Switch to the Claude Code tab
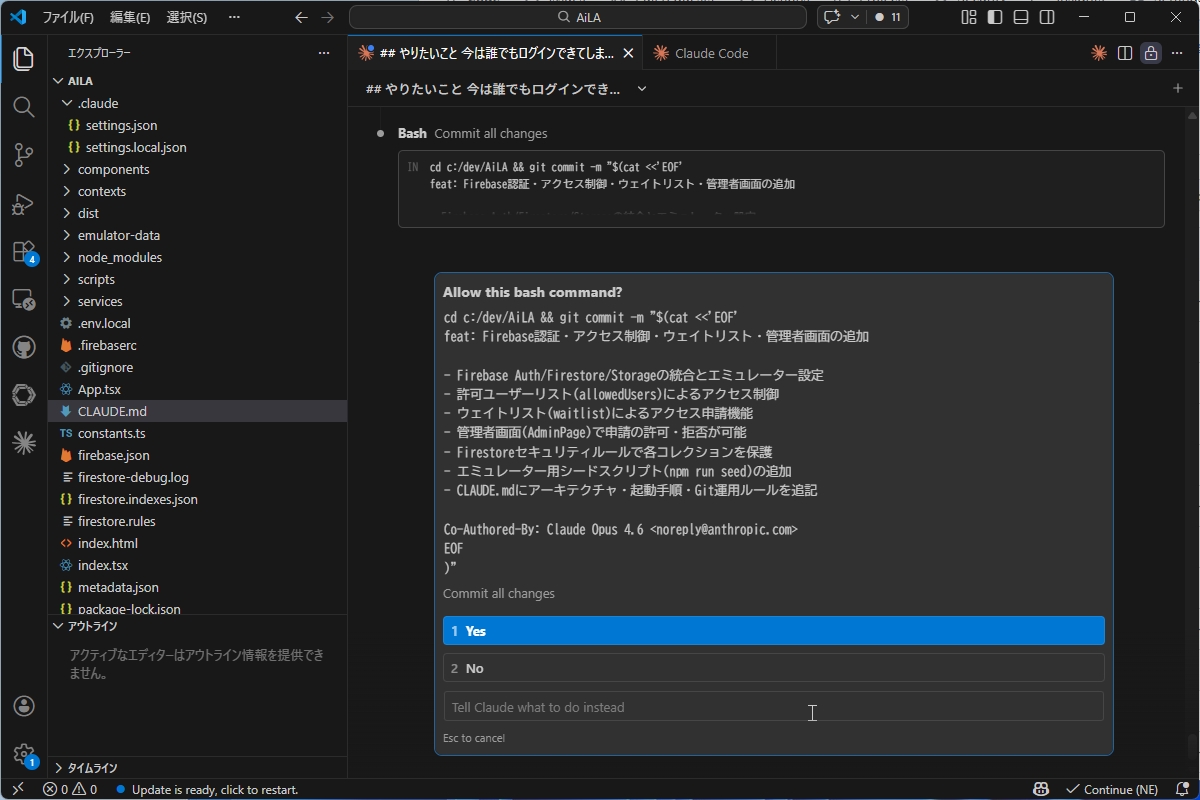Screen dimensions: 1200x800 pos(710,53)
